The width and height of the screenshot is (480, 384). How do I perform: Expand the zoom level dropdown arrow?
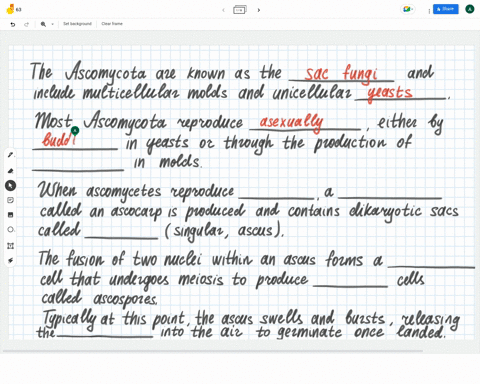[52, 24]
